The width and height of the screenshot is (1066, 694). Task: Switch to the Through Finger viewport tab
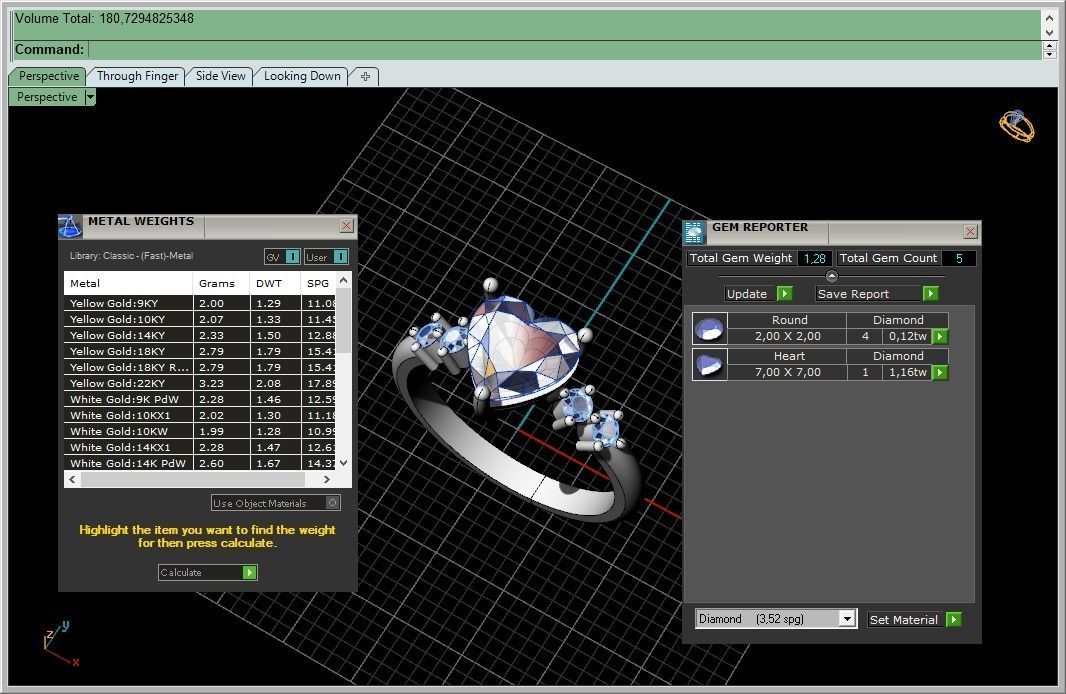click(137, 76)
